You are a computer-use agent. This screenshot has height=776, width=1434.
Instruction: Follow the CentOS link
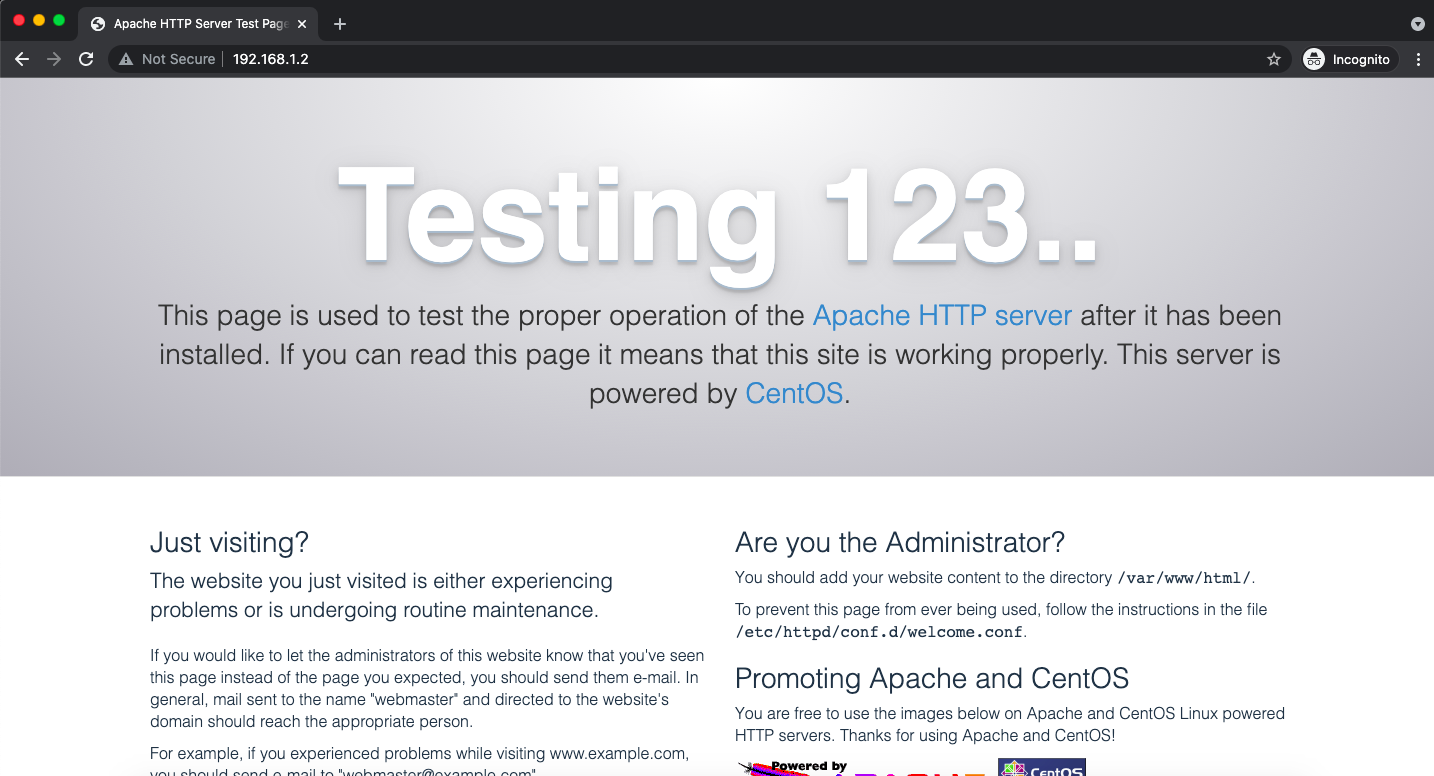tap(794, 394)
